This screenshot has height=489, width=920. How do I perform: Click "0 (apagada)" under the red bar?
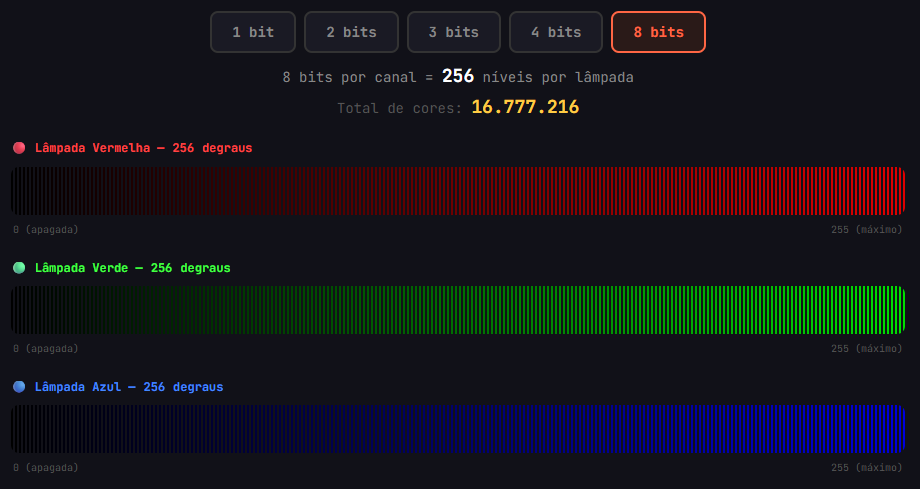46,230
